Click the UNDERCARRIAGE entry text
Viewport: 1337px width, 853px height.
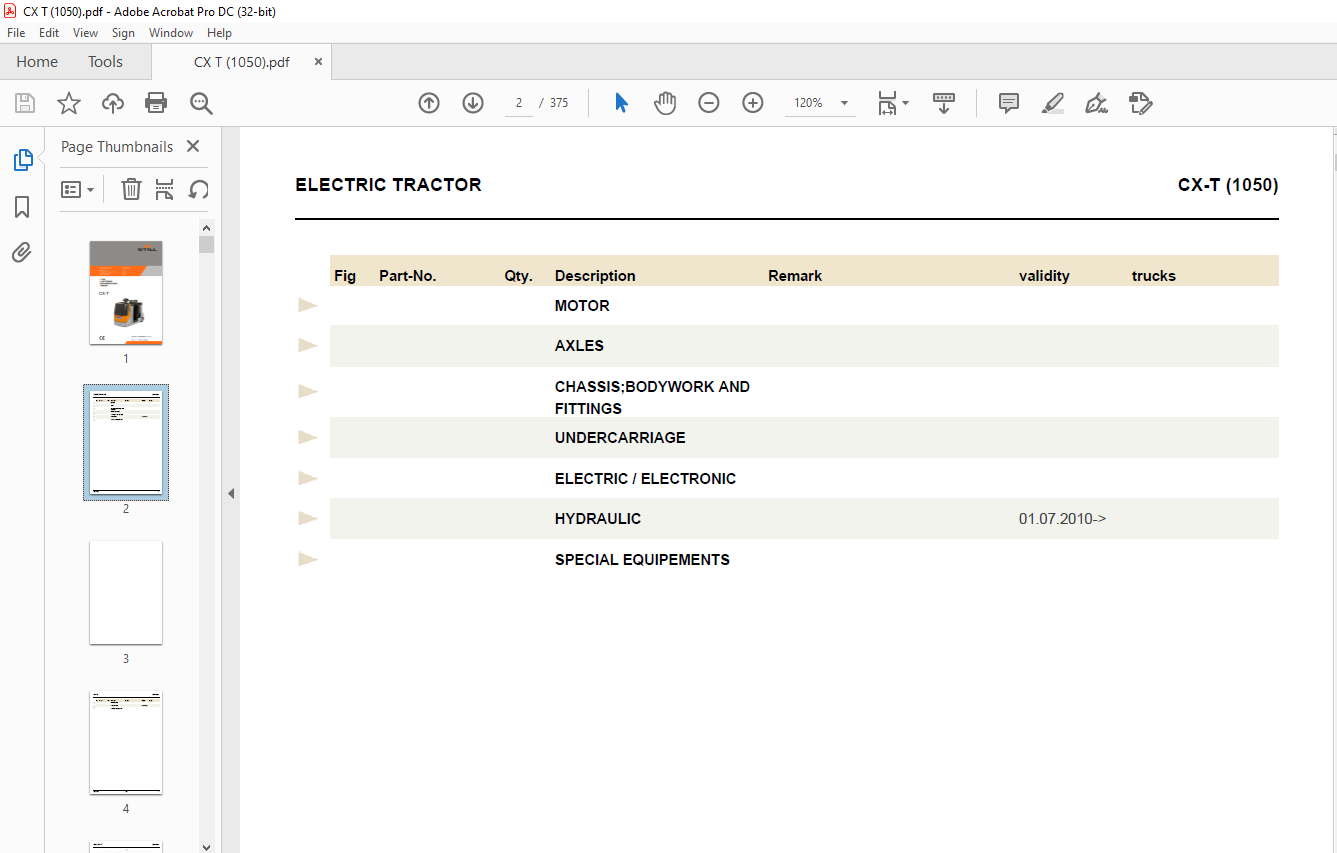click(620, 438)
